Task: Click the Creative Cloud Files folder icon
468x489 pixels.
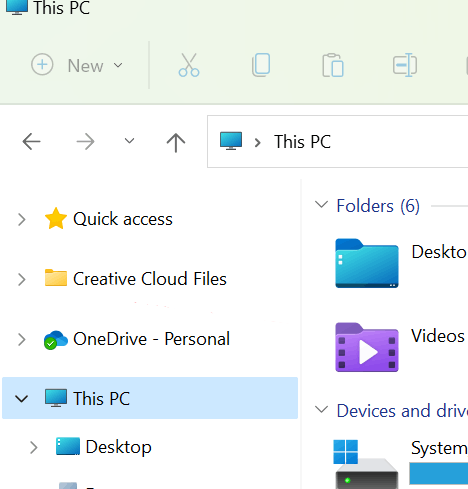Action: [56, 278]
